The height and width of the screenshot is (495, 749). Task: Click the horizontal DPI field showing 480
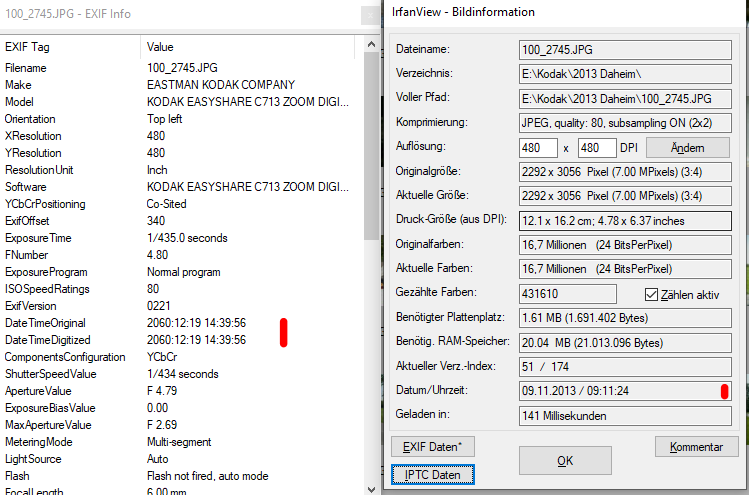coord(538,148)
